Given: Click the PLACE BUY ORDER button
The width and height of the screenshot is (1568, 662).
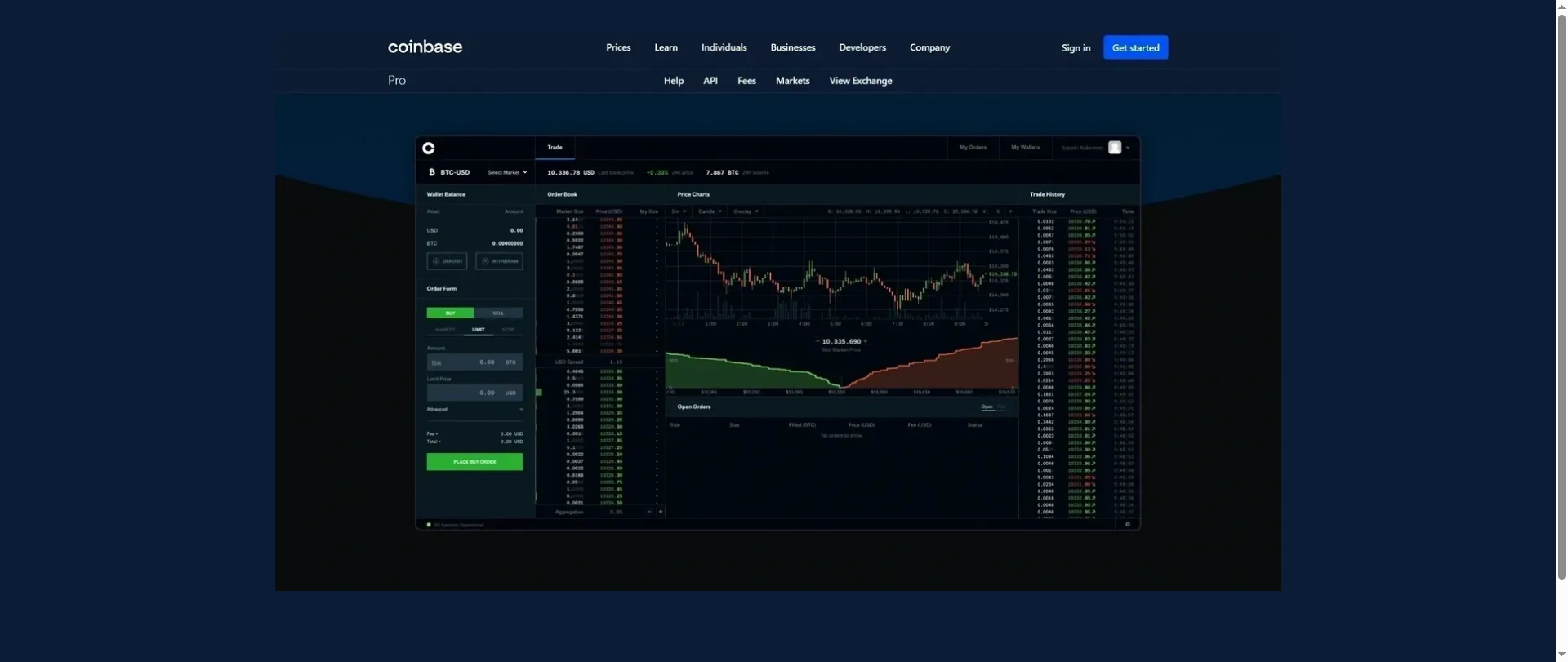Looking at the screenshot, I should tap(474, 462).
